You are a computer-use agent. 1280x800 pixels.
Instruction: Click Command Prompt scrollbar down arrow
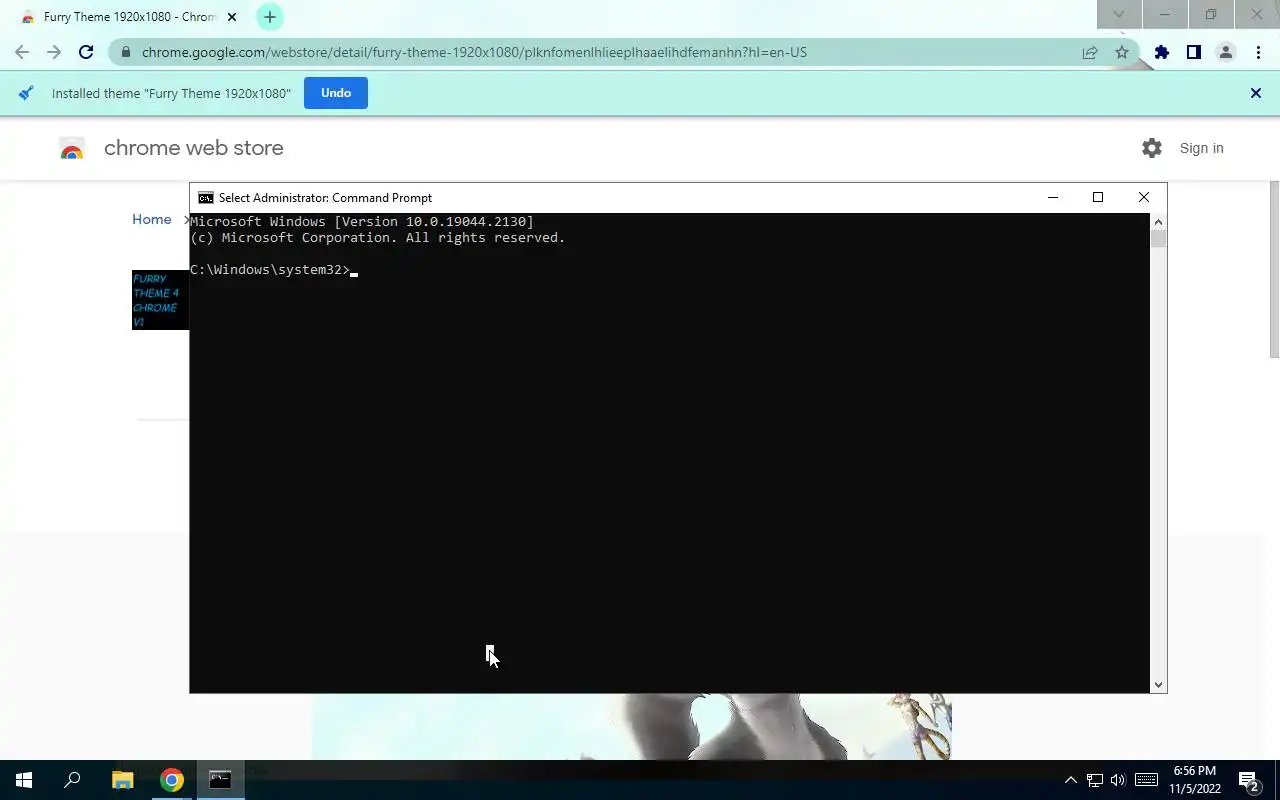1158,685
